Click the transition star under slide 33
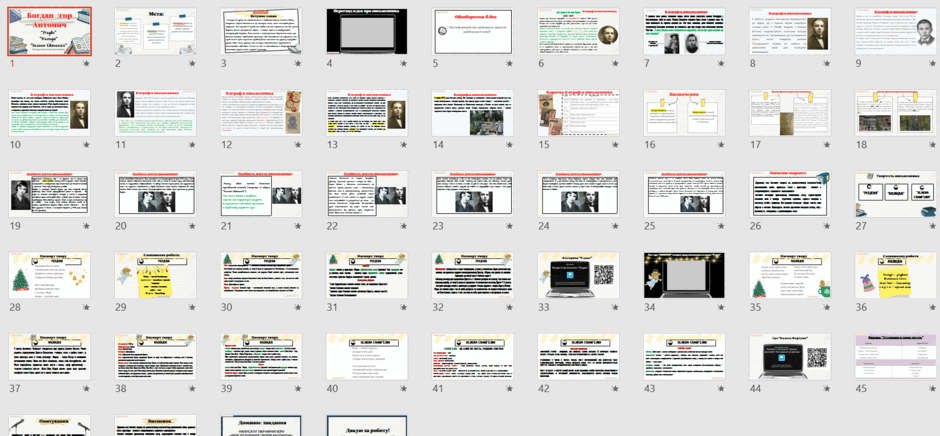Screen dimensions: 940x436 point(616,307)
